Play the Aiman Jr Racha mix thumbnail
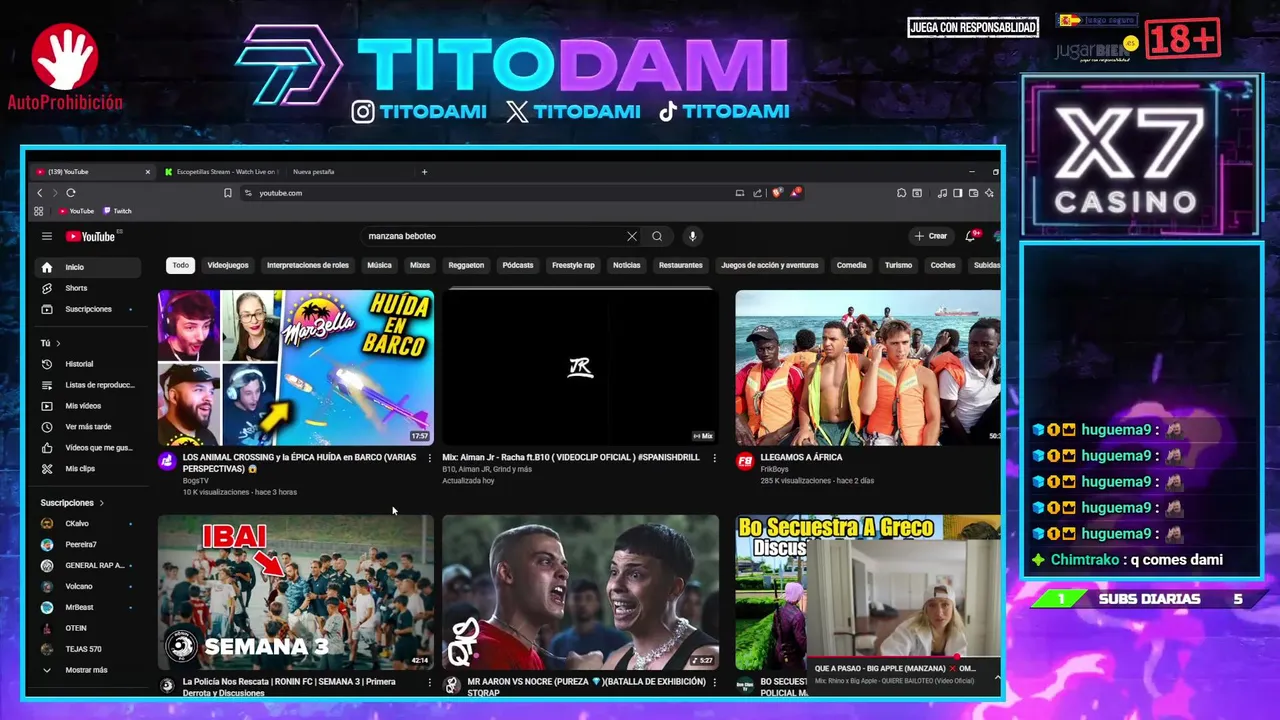Image resolution: width=1280 pixels, height=720 pixels. [580, 367]
